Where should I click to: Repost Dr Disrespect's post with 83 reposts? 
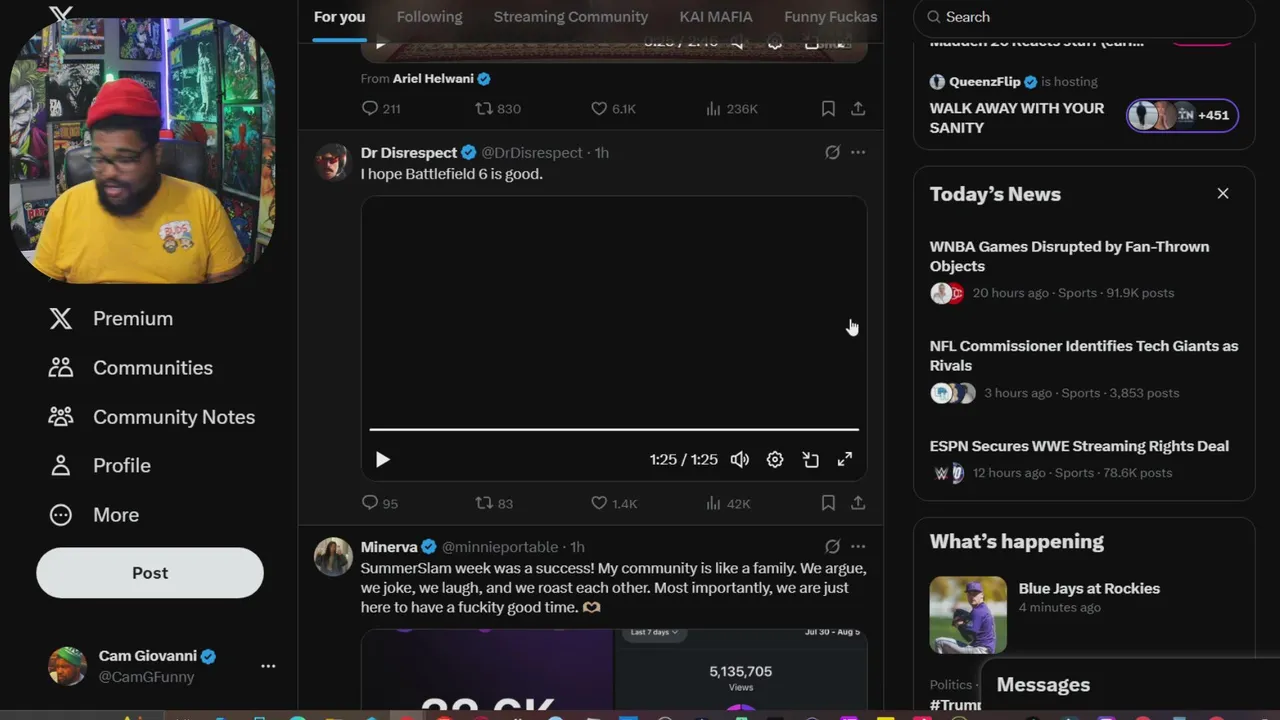pyautogui.click(x=493, y=503)
